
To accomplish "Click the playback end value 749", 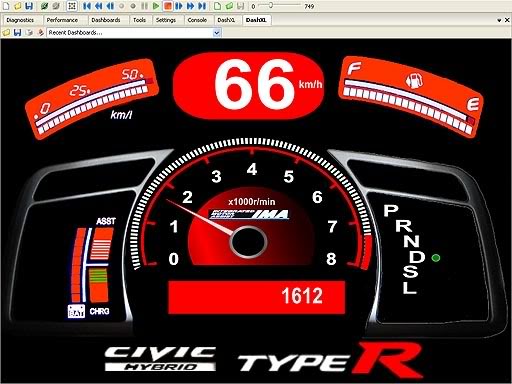I will tap(309, 6).
